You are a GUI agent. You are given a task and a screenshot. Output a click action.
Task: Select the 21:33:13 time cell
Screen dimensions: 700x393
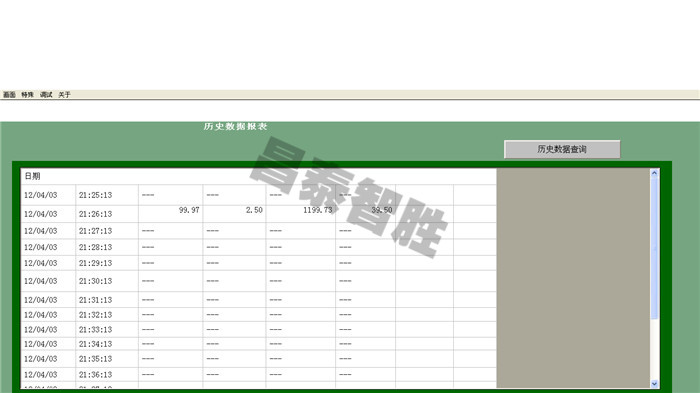(107, 330)
